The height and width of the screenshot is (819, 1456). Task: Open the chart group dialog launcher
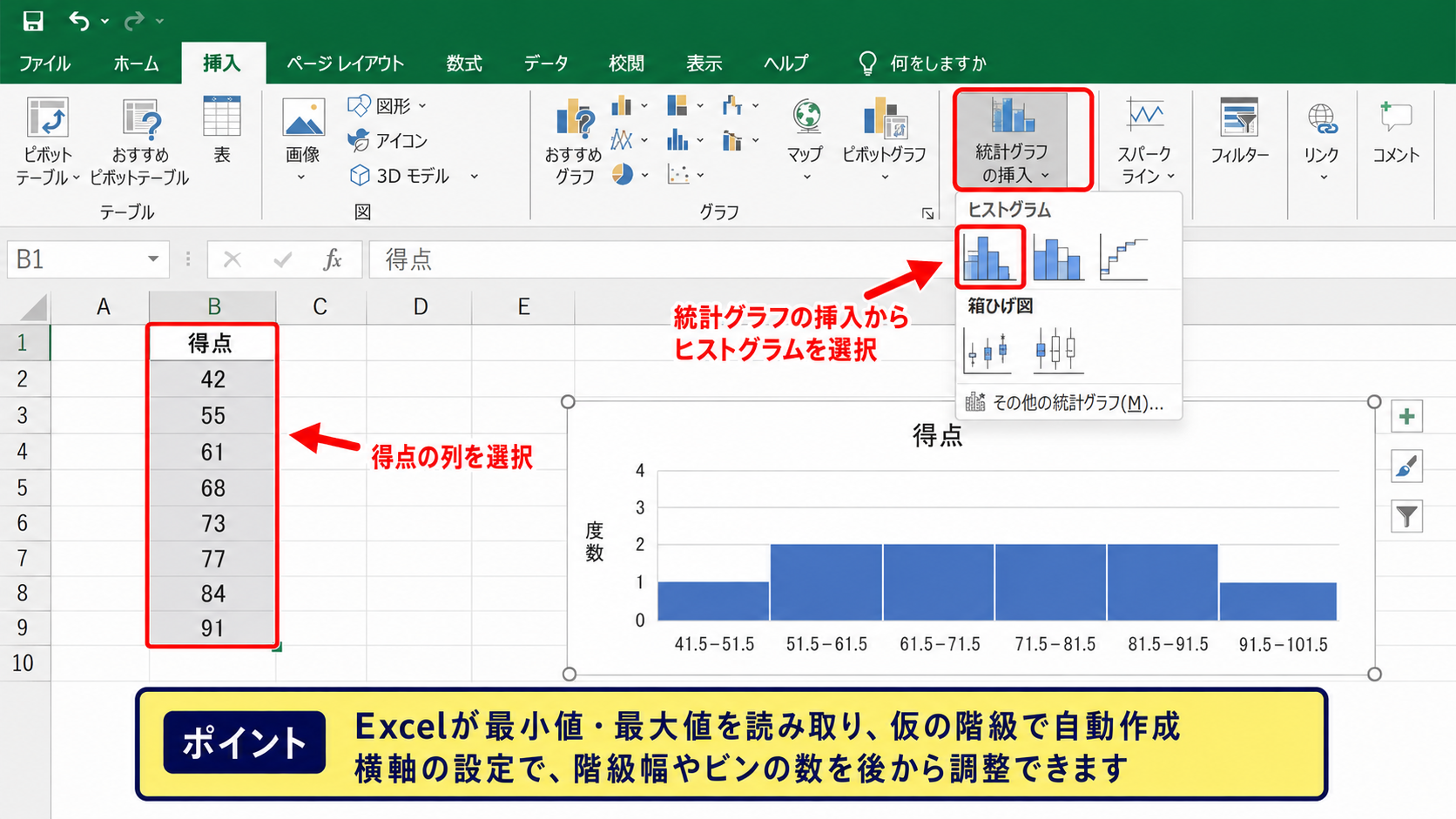(x=928, y=213)
